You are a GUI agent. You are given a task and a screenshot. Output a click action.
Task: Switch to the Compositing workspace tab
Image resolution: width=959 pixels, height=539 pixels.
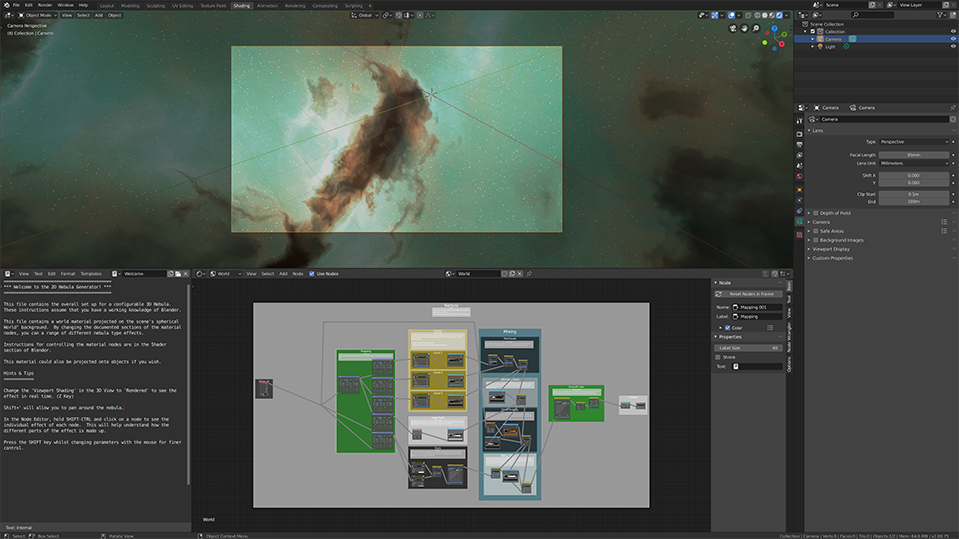[325, 6]
